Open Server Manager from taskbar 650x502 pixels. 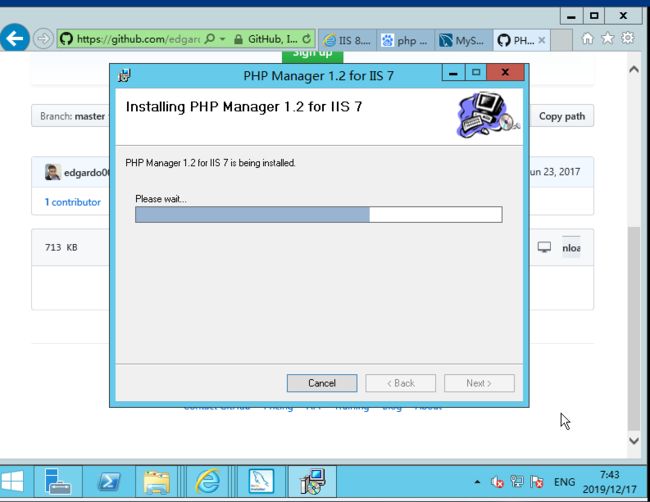[58, 482]
